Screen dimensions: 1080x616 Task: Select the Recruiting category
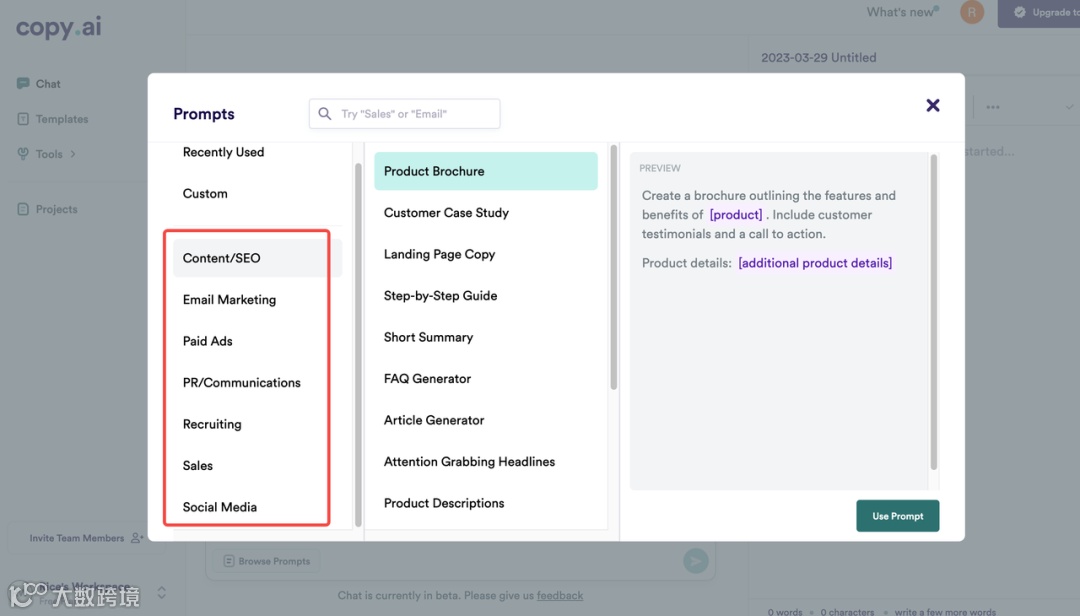coord(211,424)
